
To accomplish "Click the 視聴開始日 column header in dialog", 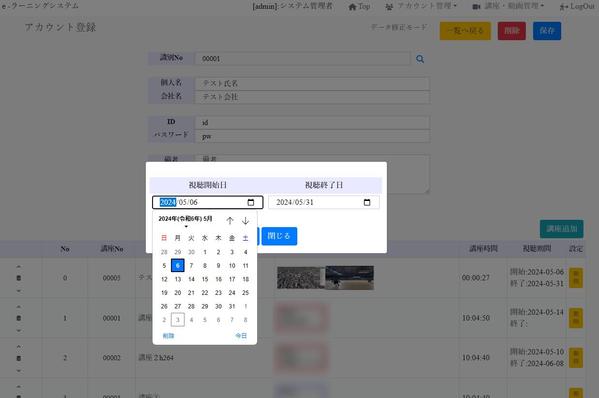I will click(x=207, y=185).
